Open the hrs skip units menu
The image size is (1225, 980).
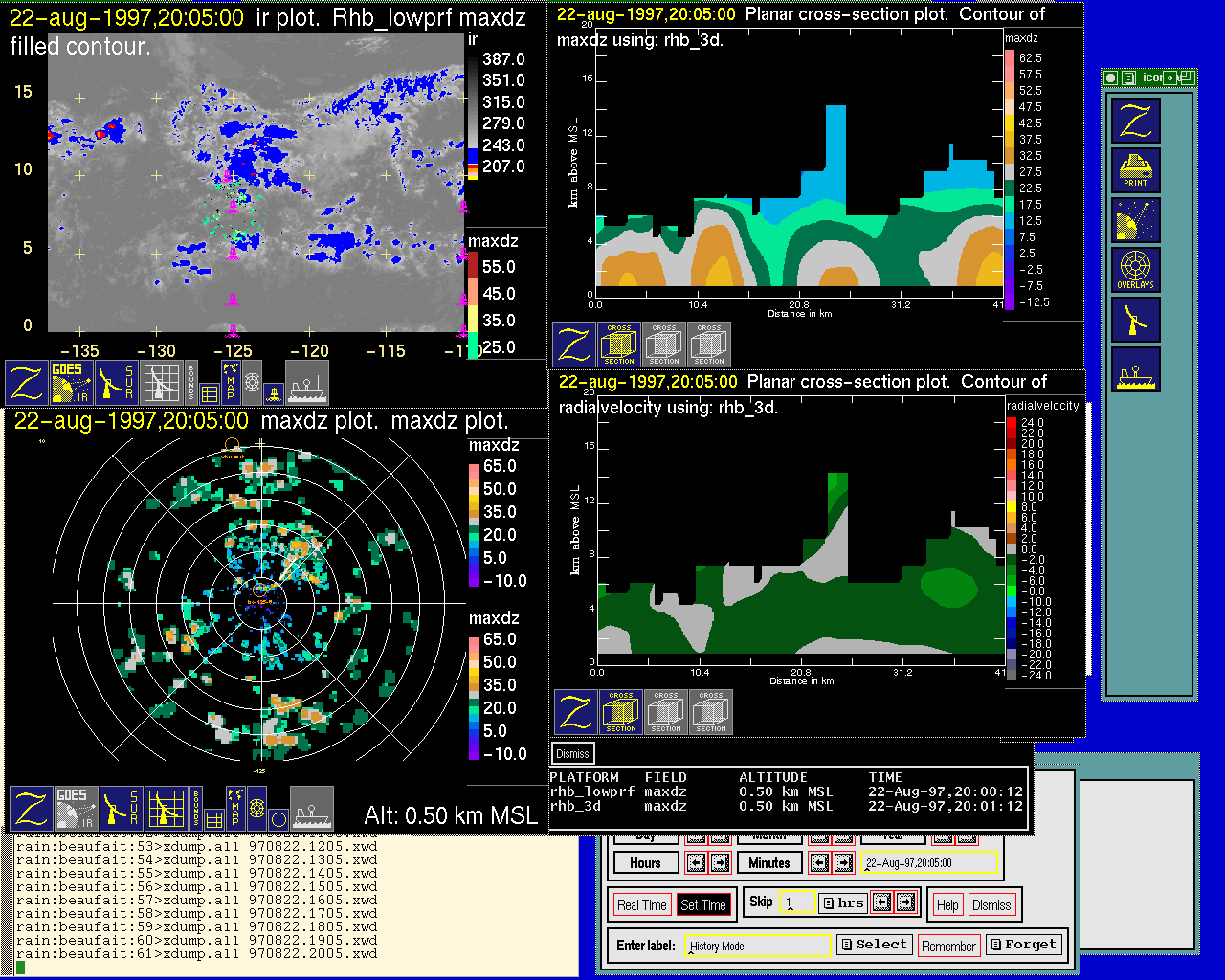pyautogui.click(x=842, y=902)
